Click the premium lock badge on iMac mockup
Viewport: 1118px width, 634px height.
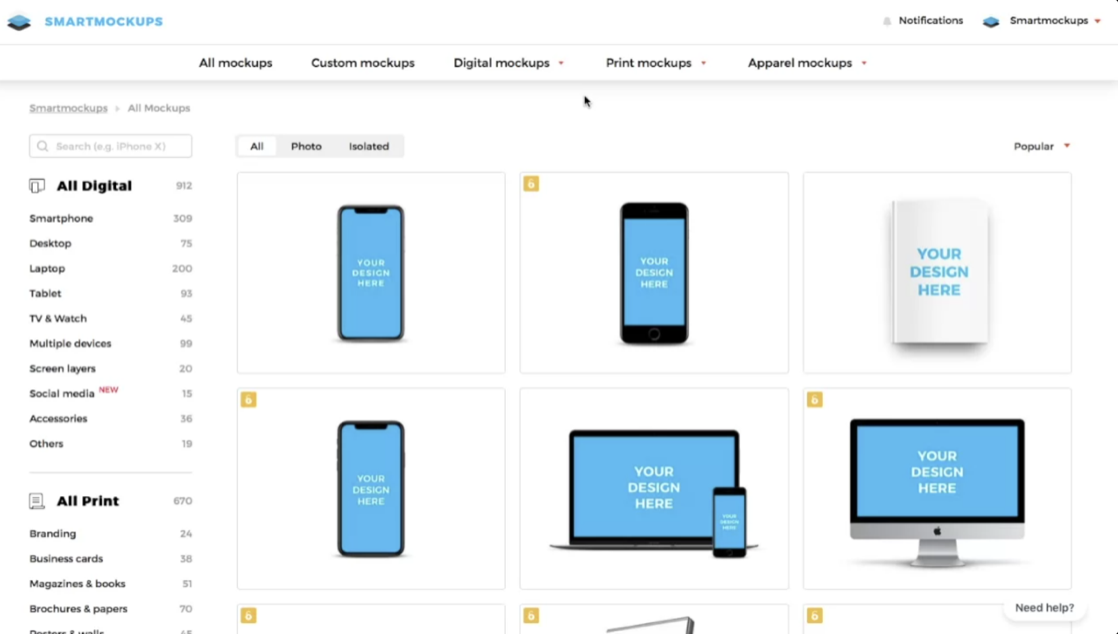point(815,400)
